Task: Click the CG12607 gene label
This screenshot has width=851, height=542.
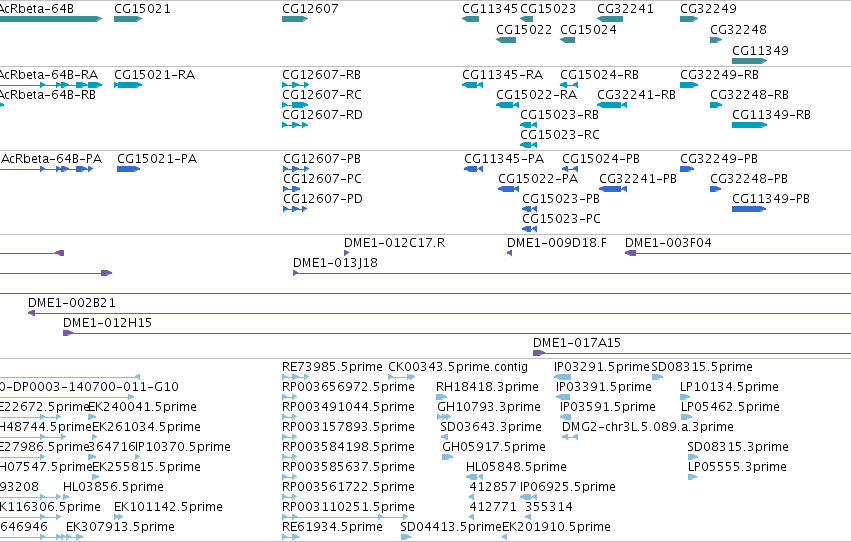Action: (310, 9)
